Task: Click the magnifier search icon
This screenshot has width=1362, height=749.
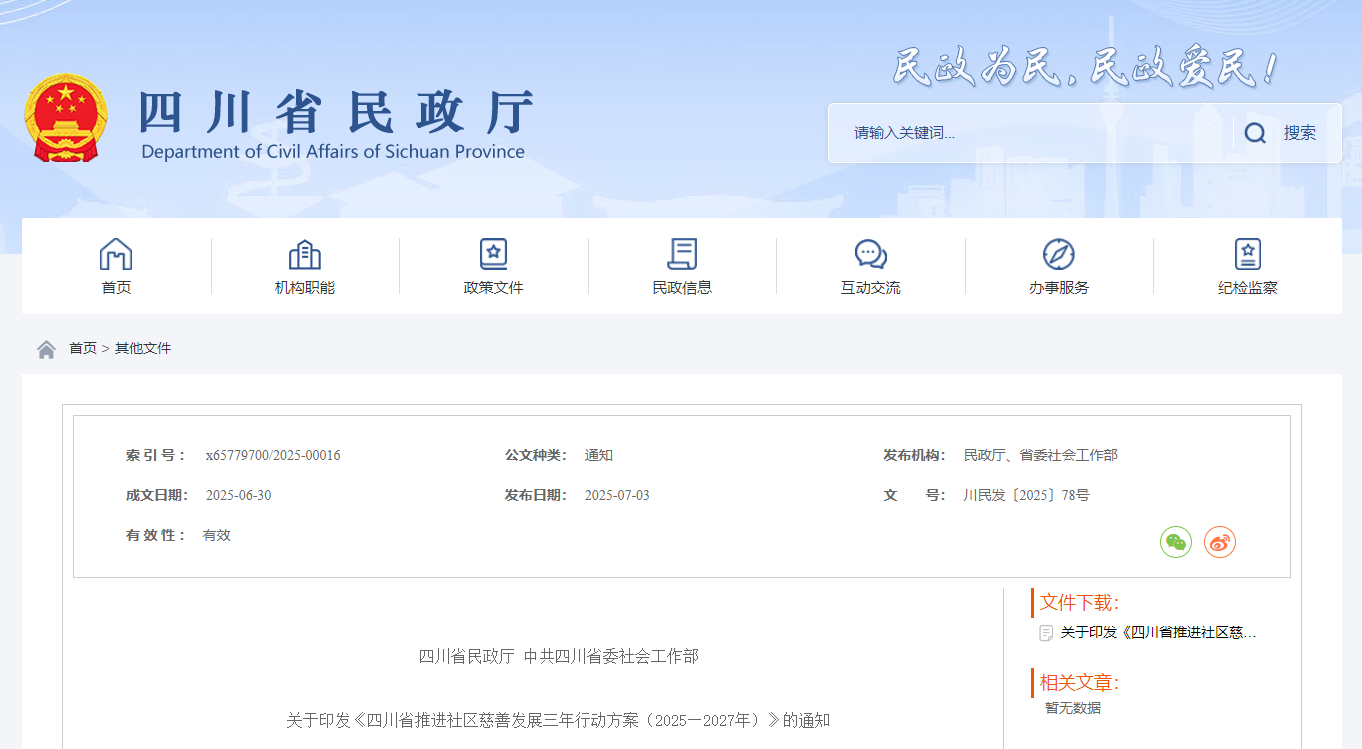Action: point(1255,133)
